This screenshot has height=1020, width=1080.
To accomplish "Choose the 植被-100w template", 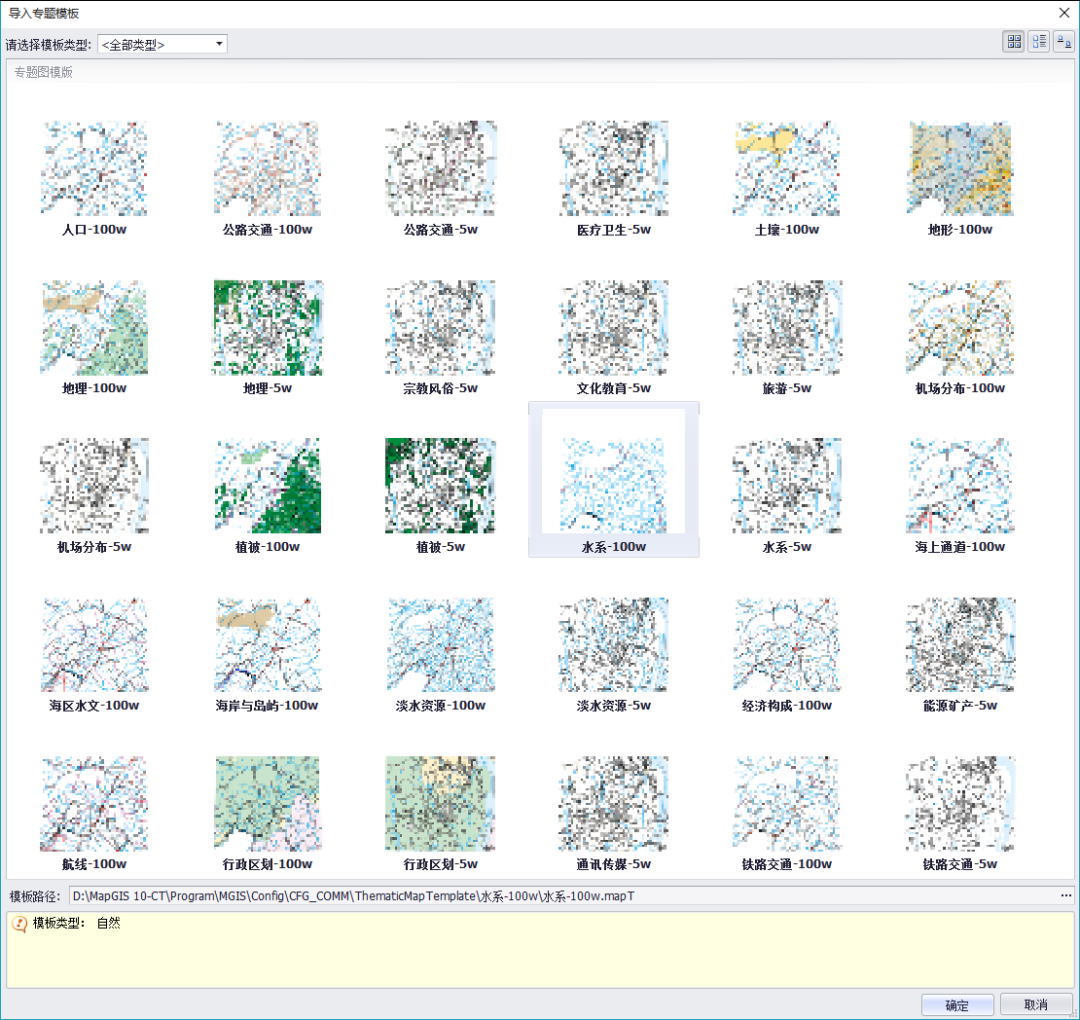I will (x=267, y=487).
